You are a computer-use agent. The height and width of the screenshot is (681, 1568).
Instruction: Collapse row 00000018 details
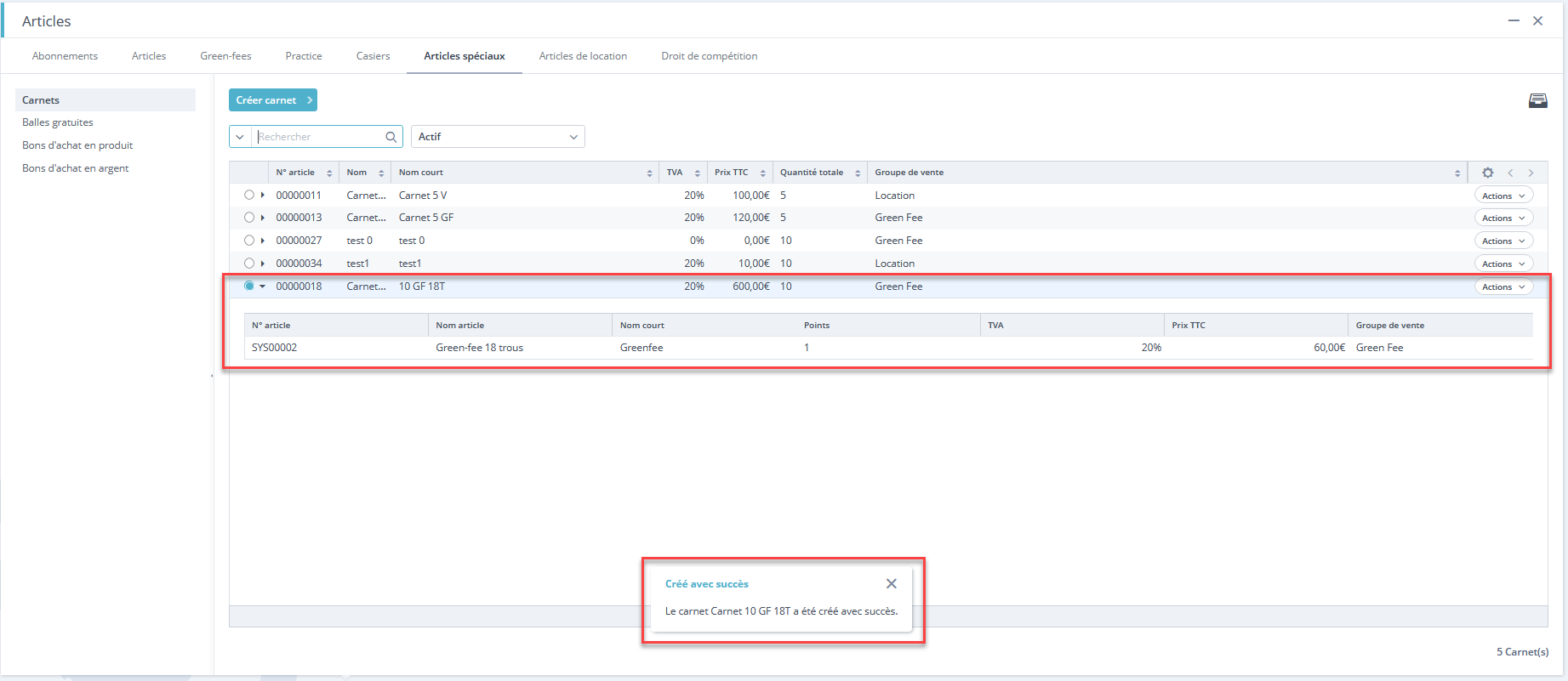click(263, 287)
